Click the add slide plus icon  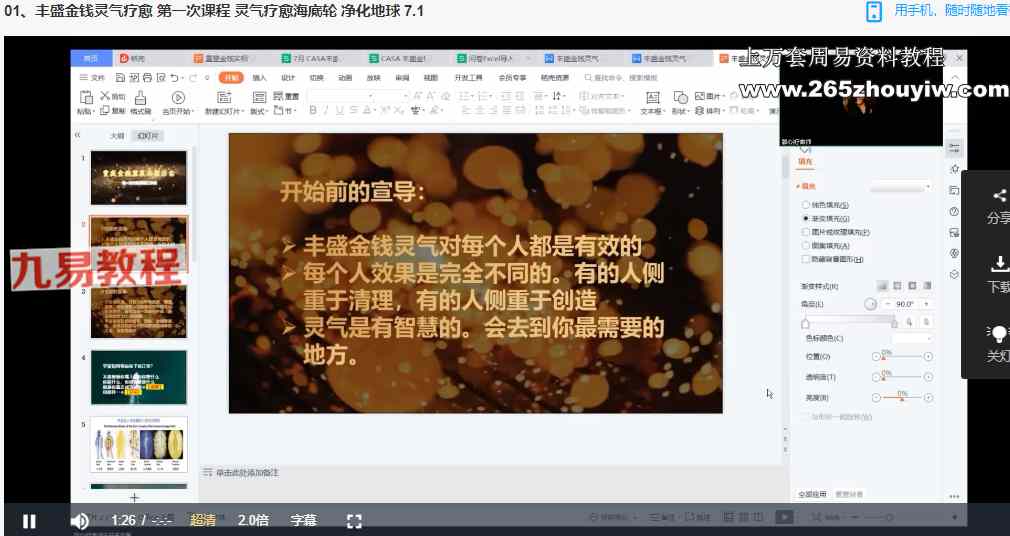(134, 497)
